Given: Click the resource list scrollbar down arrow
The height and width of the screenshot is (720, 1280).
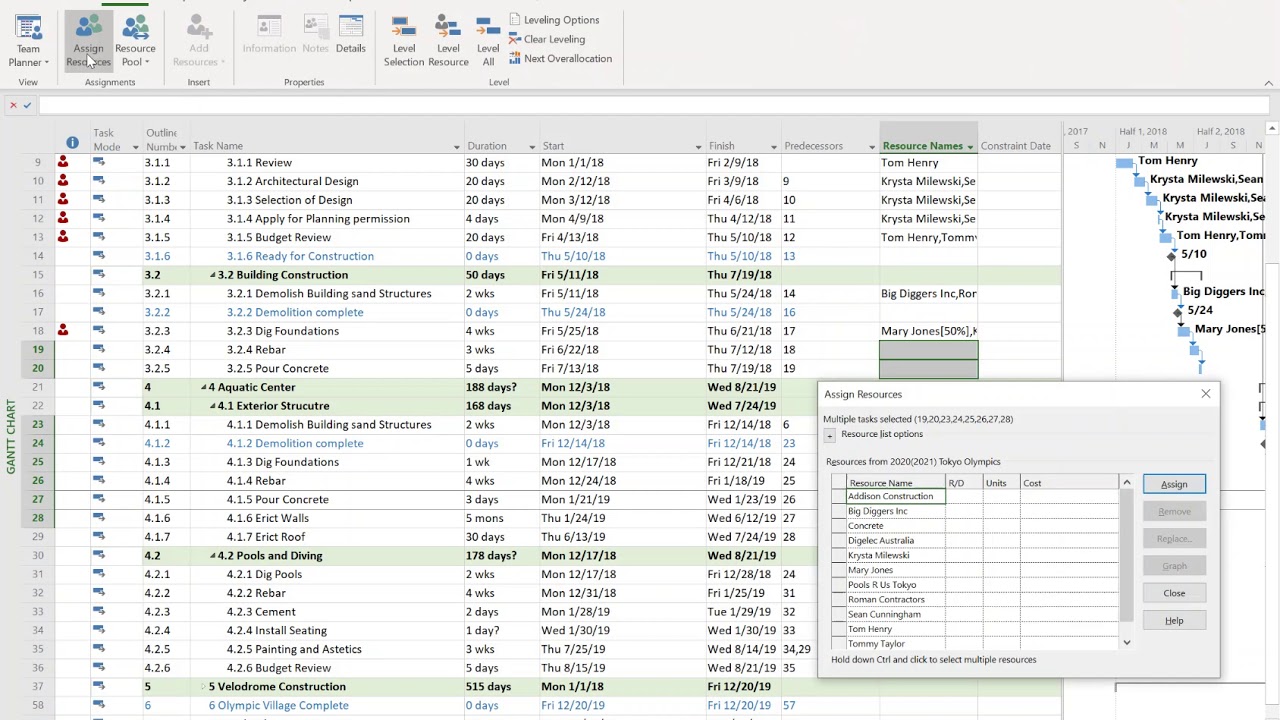Looking at the screenshot, I should click(1126, 642).
